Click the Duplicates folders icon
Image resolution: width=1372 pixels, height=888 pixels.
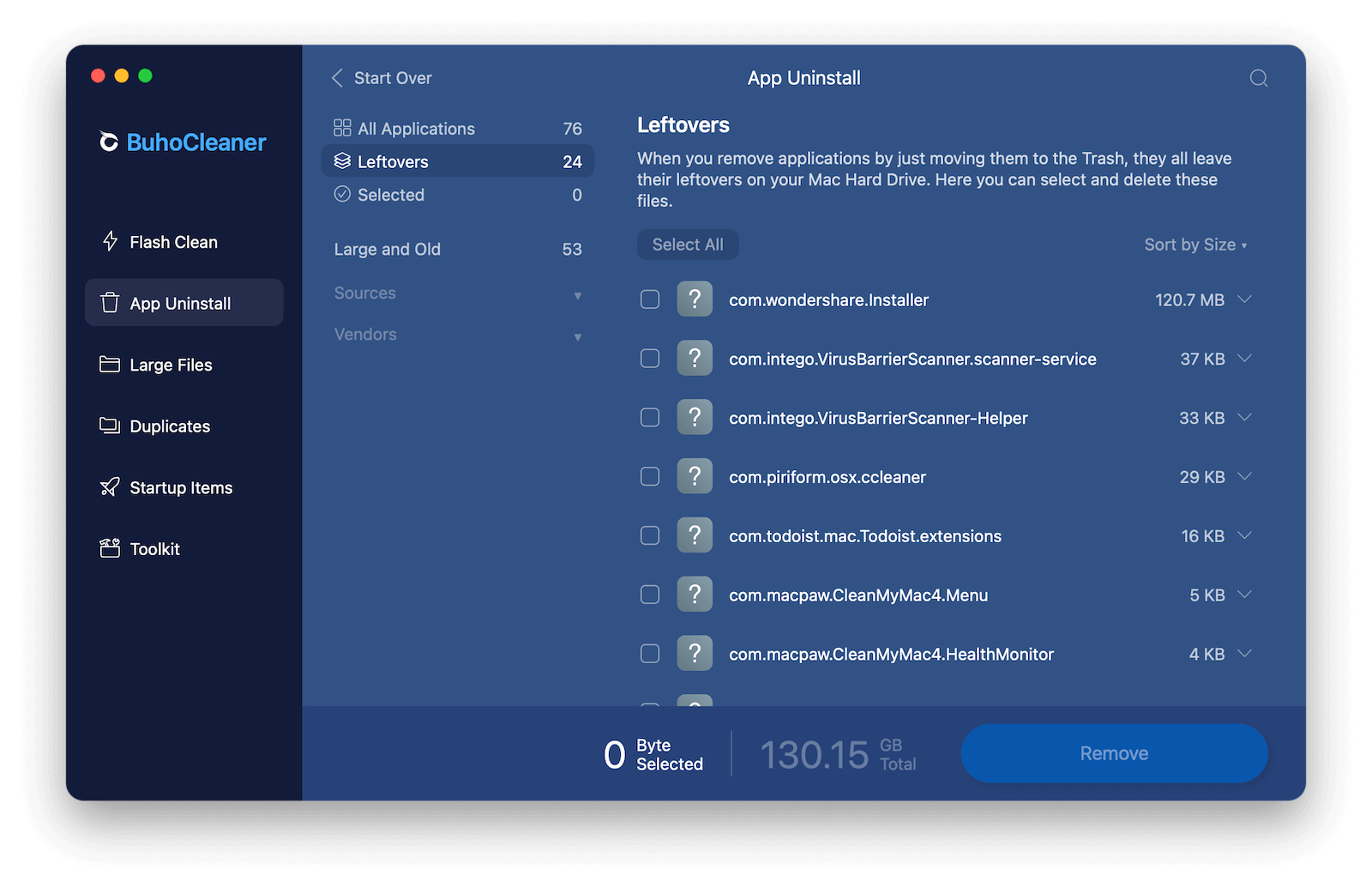(110, 426)
